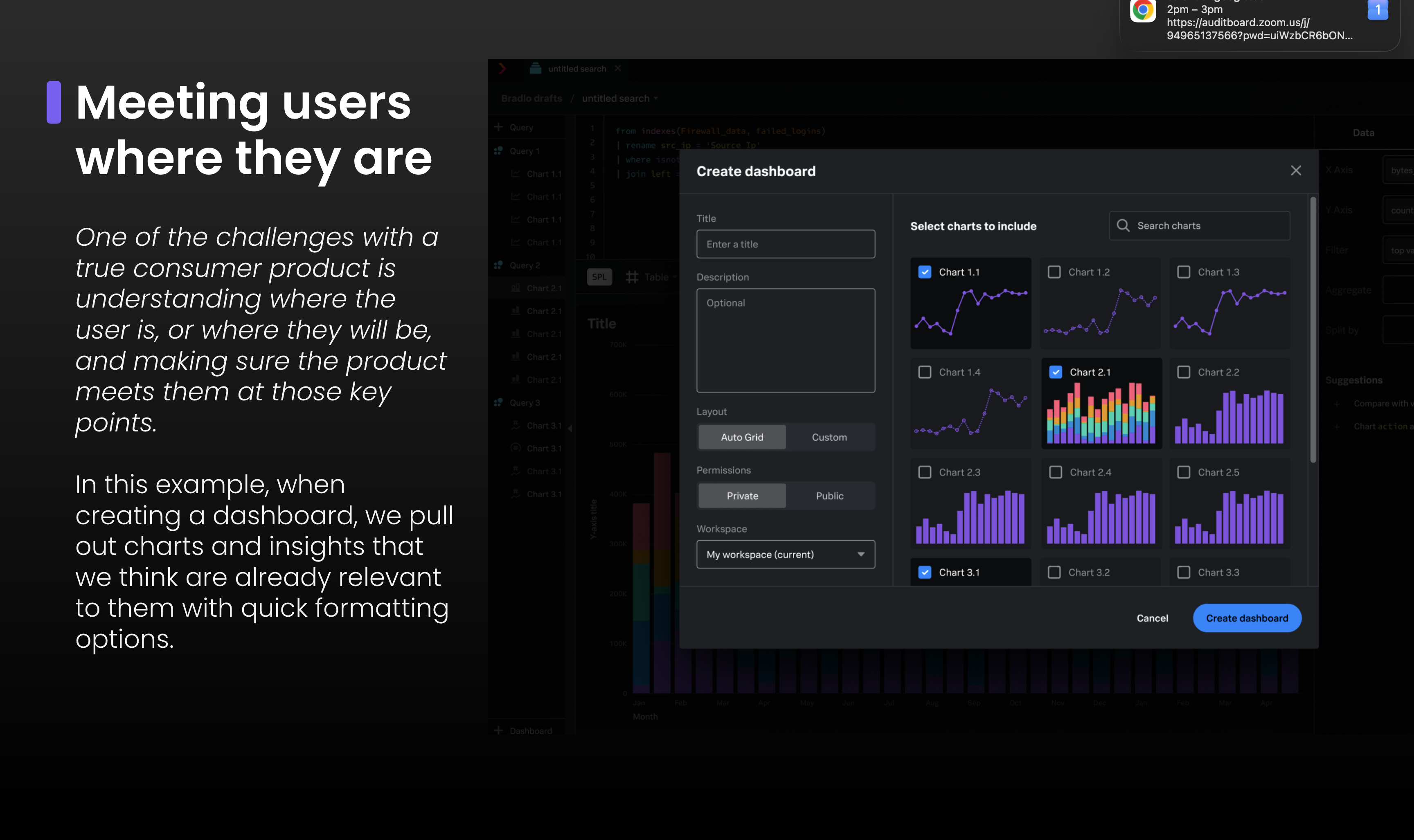The width and height of the screenshot is (1414, 840).
Task: Click the red chevron logo in the app header
Action: click(502, 68)
